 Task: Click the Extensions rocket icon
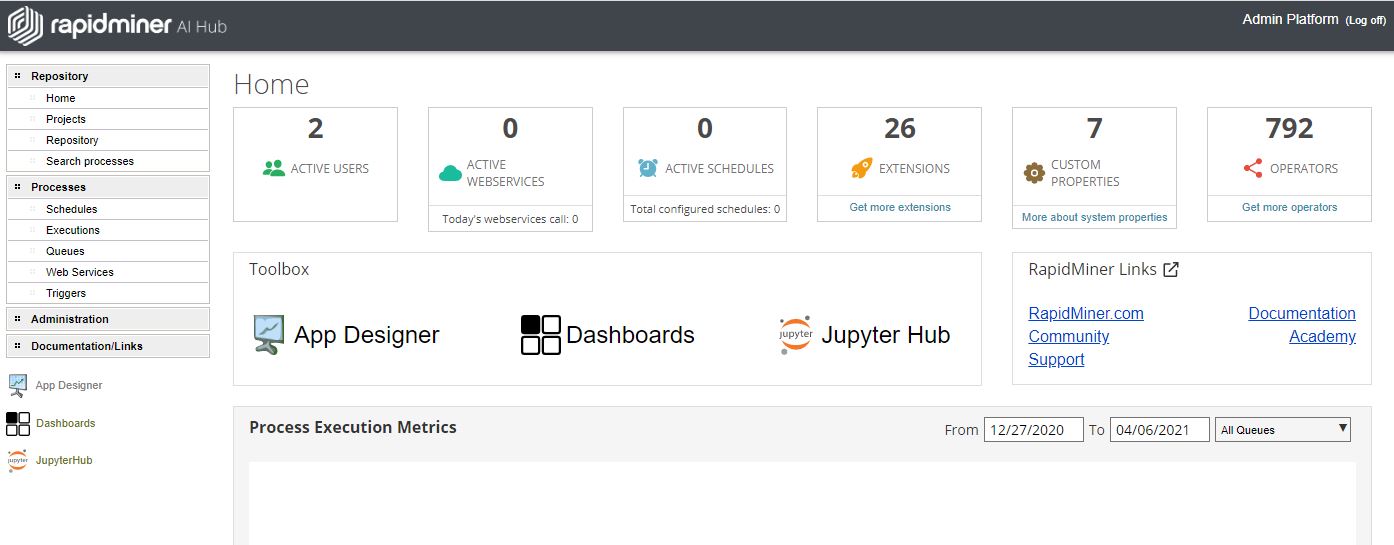point(861,168)
